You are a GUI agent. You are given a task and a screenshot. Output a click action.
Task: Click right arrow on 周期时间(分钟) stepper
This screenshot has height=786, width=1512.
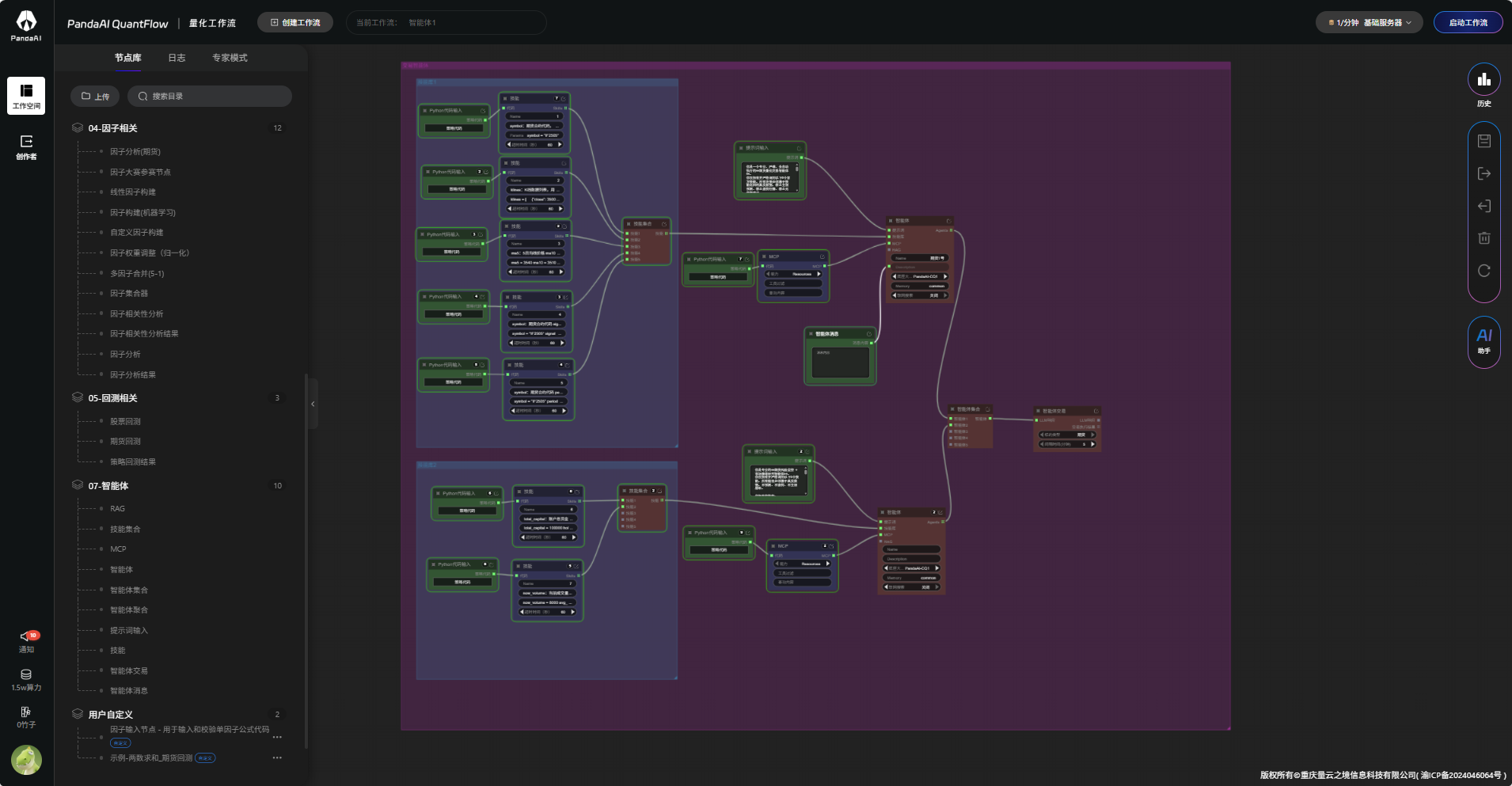pos(1092,444)
